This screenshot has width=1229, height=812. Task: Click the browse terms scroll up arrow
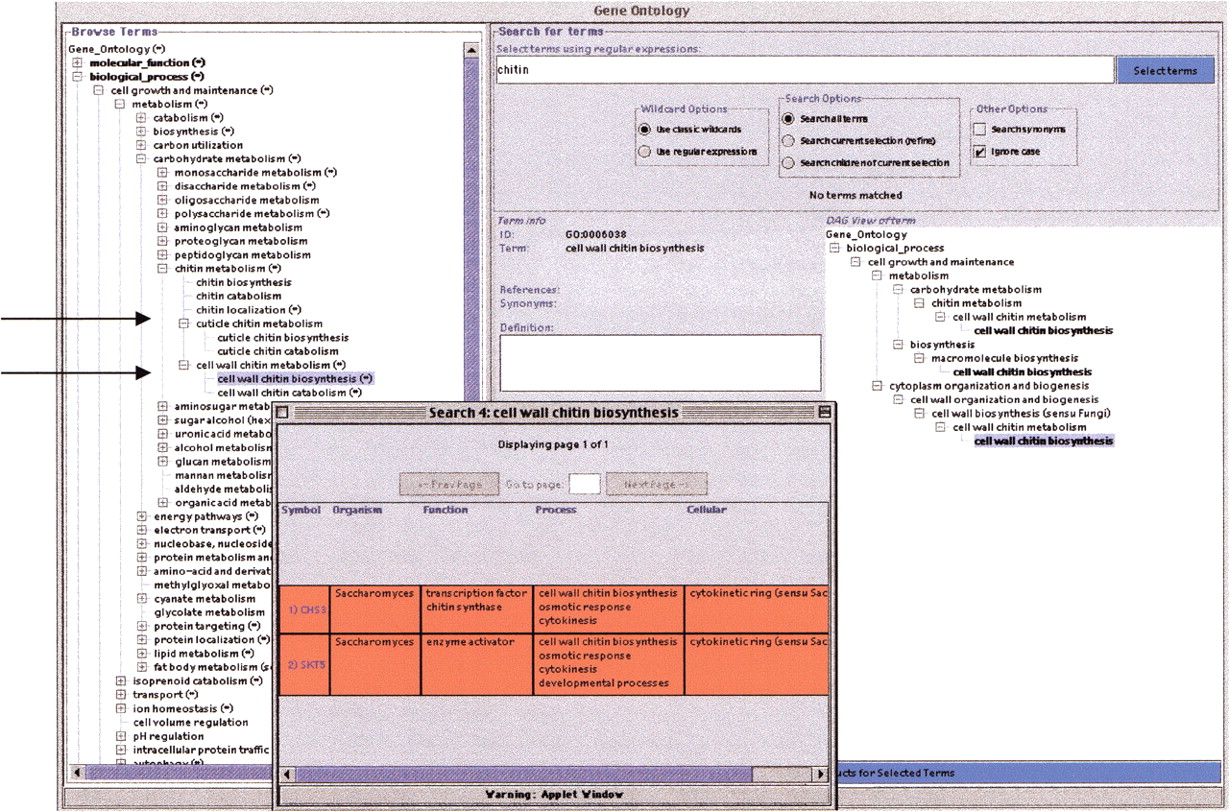471,49
